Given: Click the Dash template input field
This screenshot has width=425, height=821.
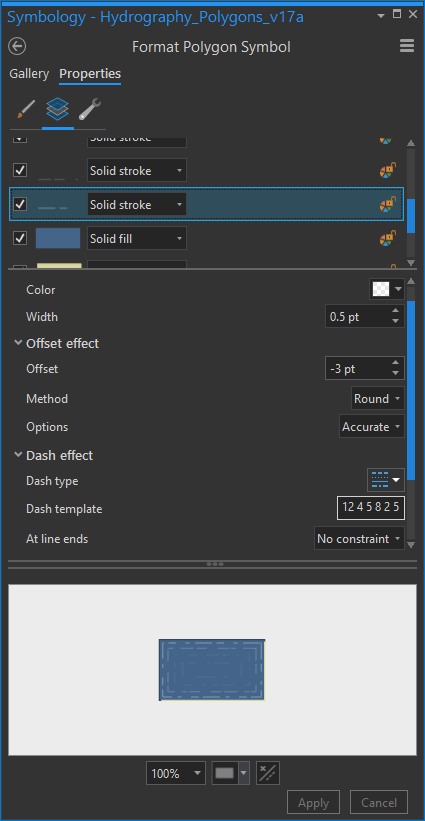Looking at the screenshot, I should click(371, 507).
